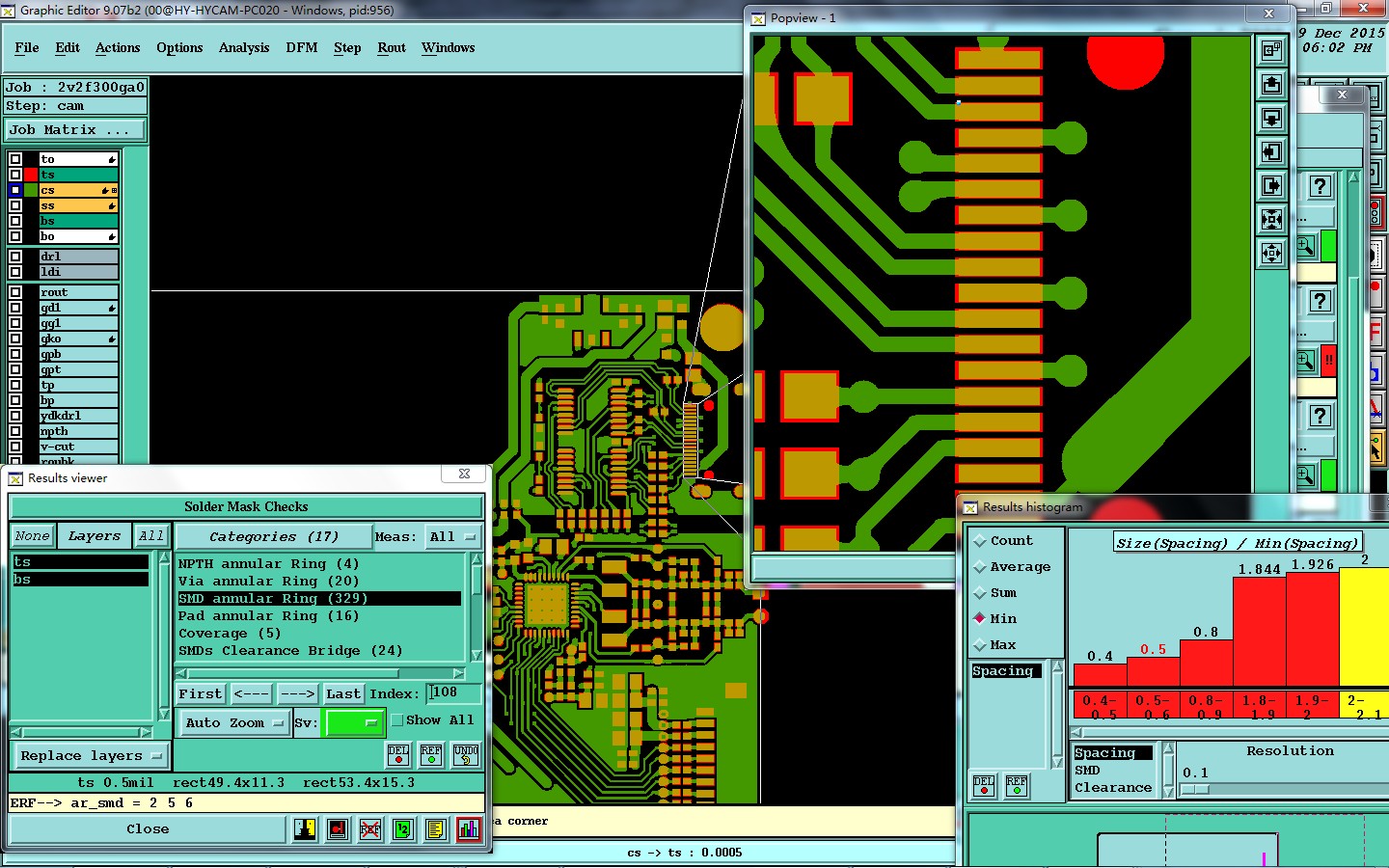The height and width of the screenshot is (868, 1389).
Task: Open the Results histogram chart icon
Action: coord(469,829)
